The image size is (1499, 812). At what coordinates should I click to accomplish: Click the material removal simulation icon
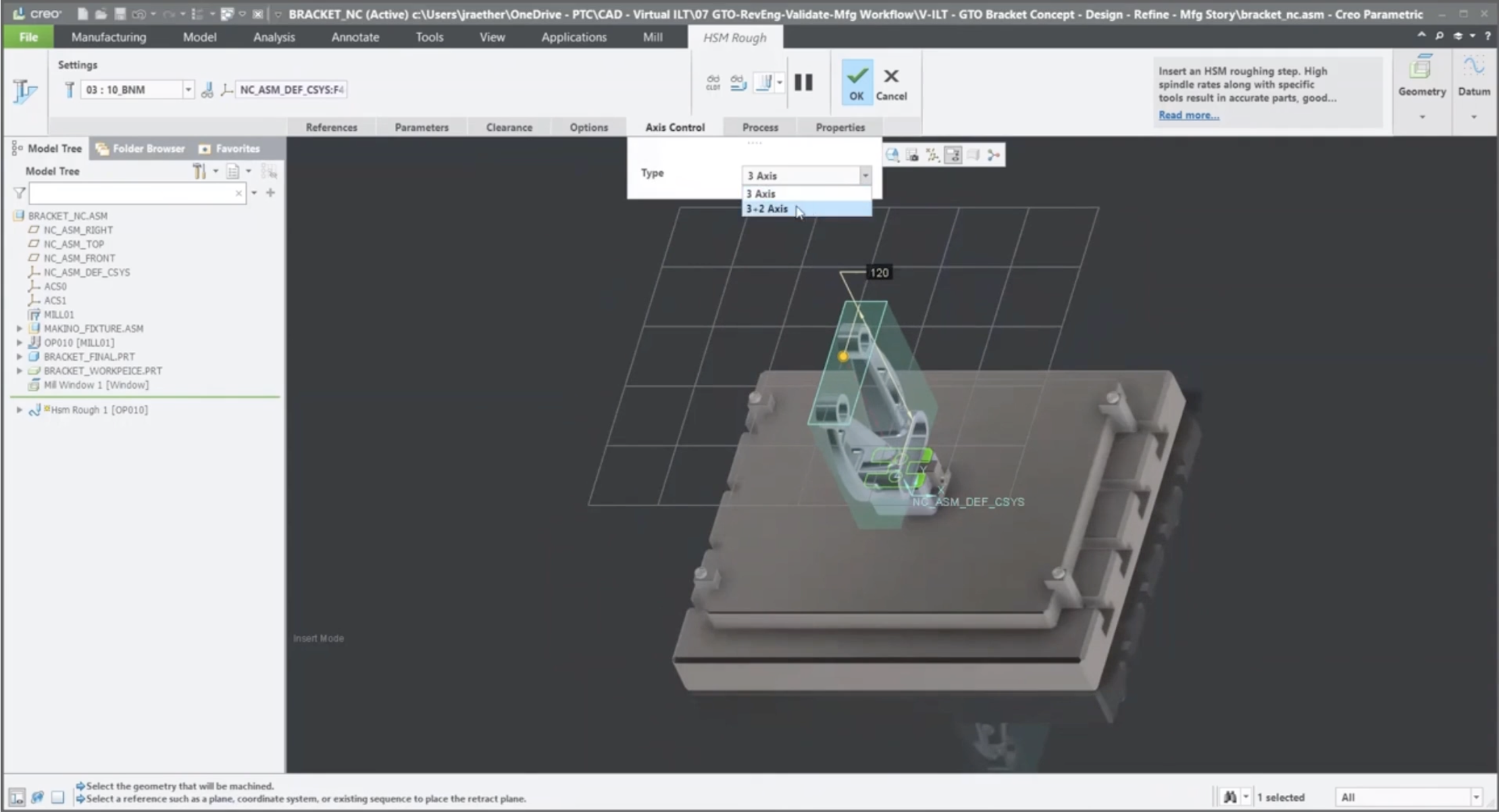[764, 82]
